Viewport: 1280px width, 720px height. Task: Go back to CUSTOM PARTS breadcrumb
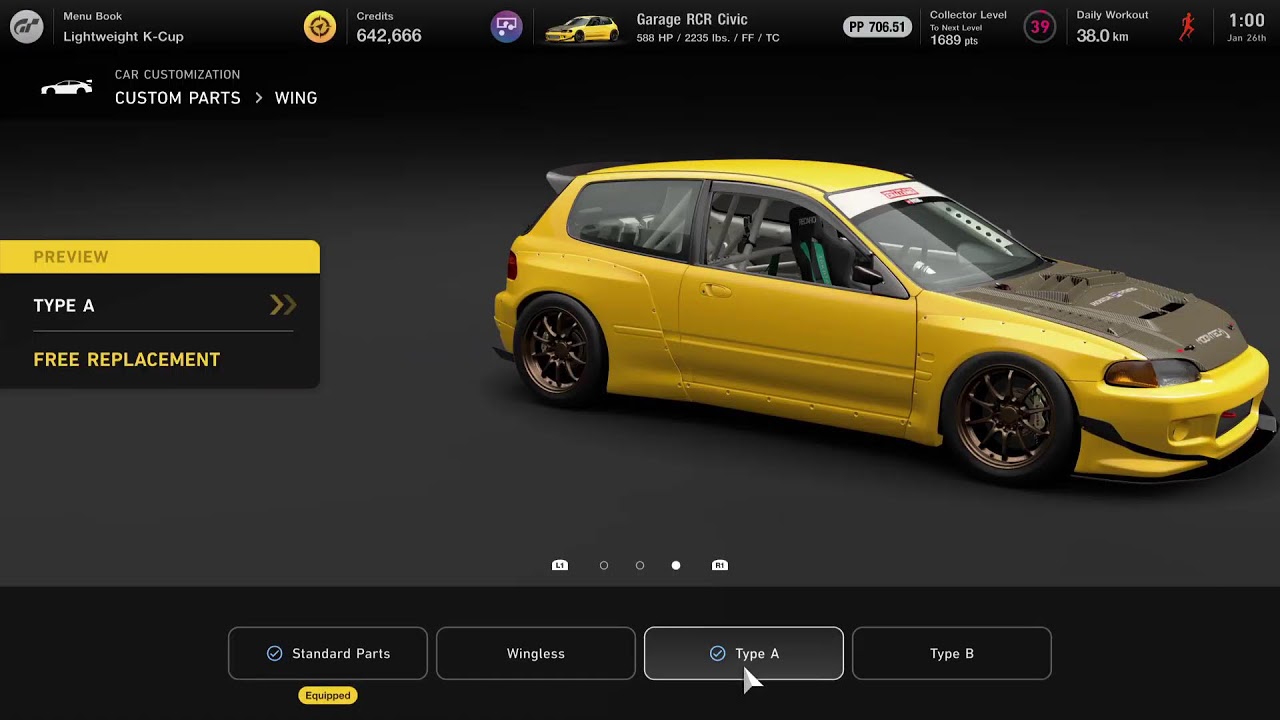tap(178, 98)
